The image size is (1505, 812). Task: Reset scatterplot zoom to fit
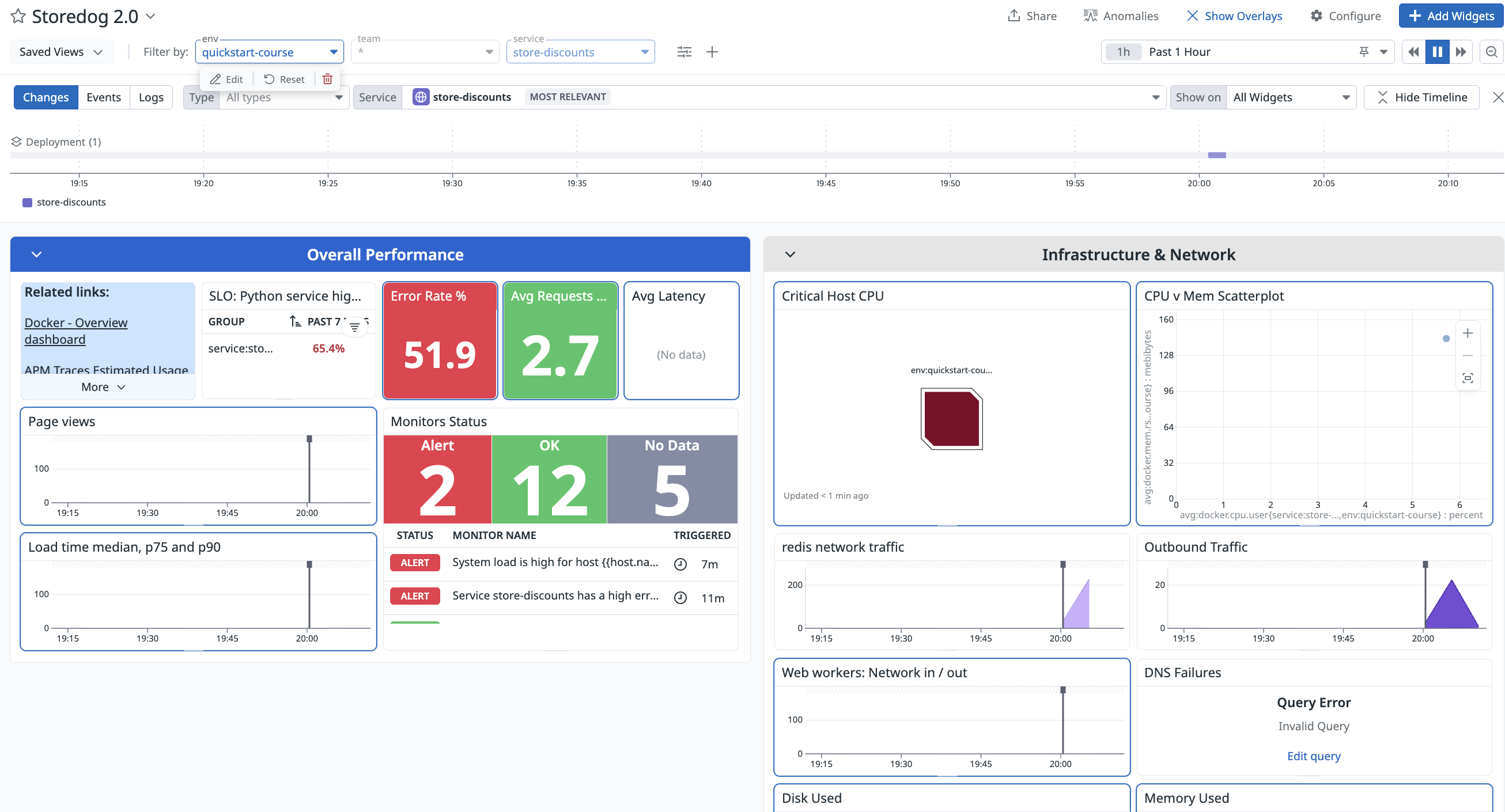1467,378
